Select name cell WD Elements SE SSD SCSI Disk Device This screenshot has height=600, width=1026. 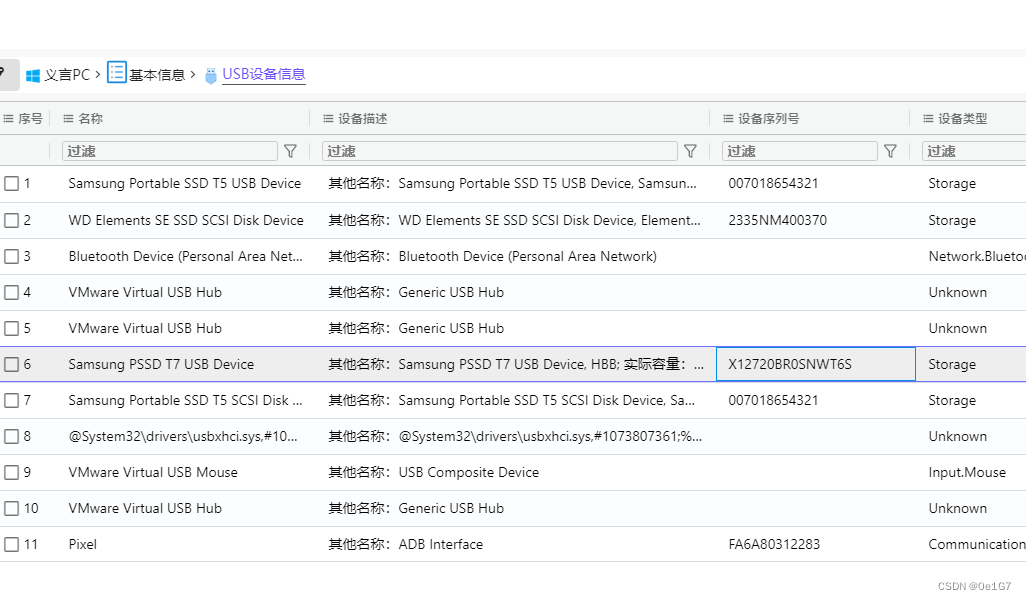click(186, 220)
